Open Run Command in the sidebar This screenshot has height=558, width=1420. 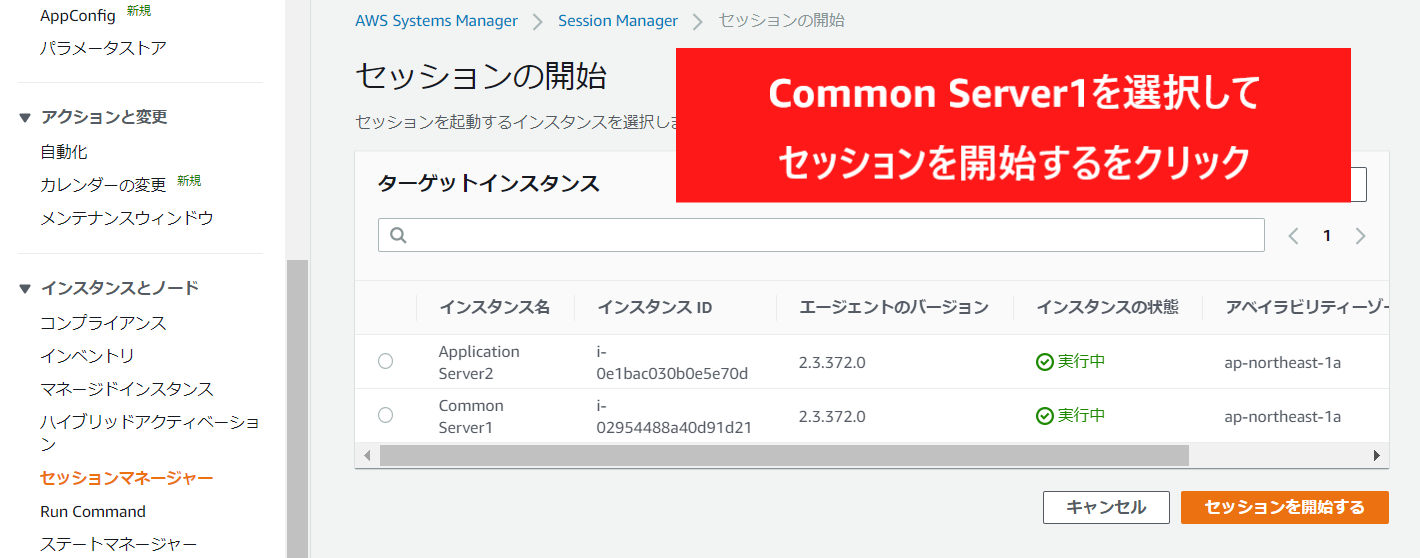click(93, 511)
